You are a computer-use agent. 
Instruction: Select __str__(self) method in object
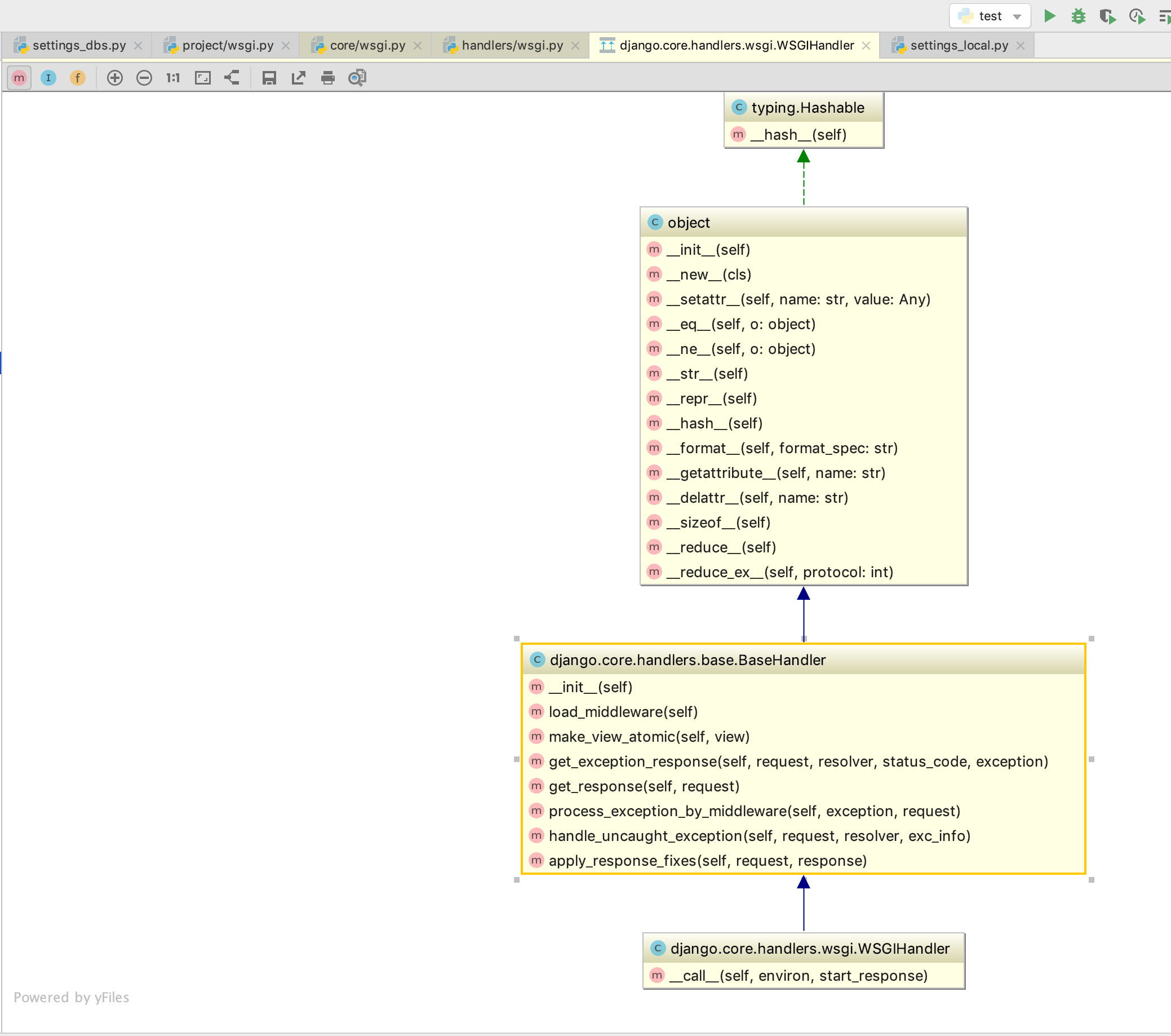[x=804, y=374]
